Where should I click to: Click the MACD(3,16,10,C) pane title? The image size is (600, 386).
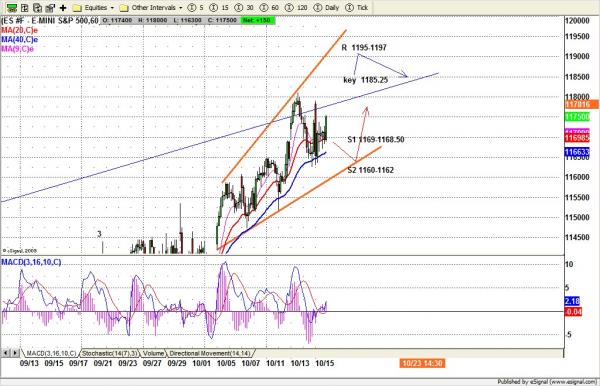(x=31, y=262)
